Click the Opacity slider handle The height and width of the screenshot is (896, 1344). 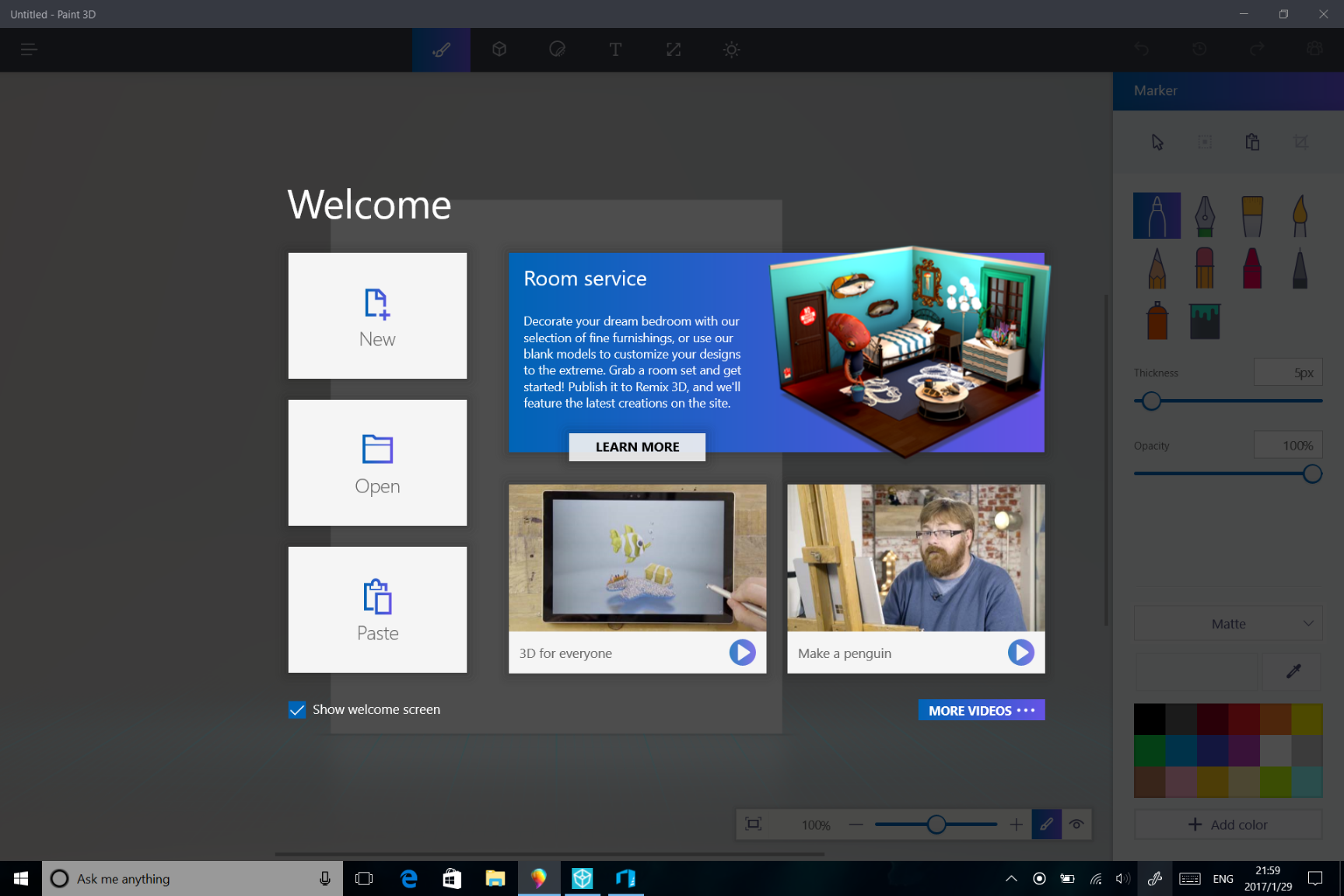1312,474
